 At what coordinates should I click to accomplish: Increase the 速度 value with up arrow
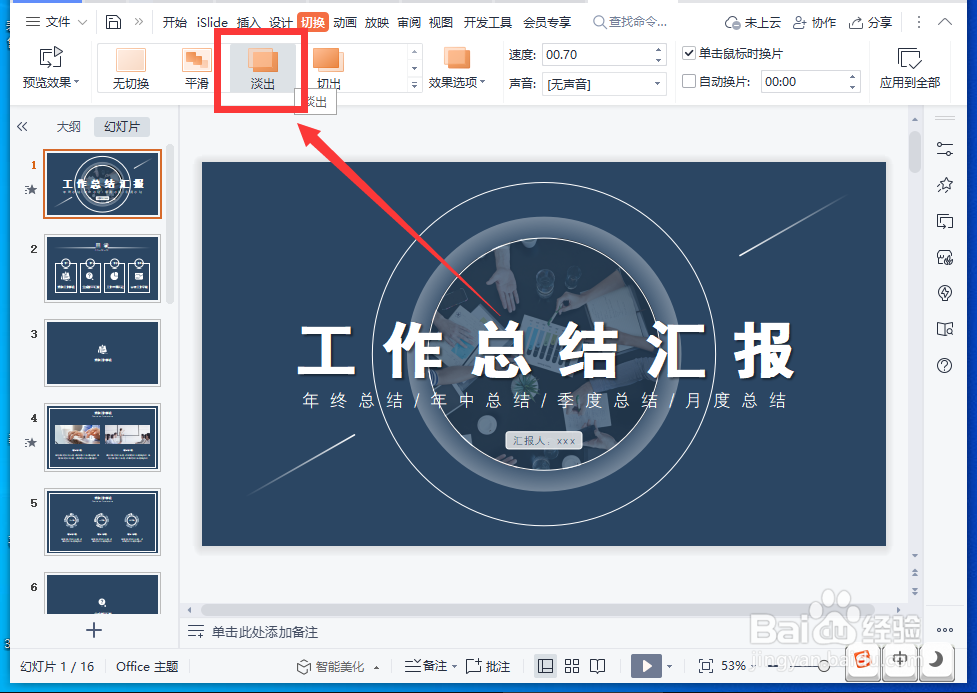coord(659,49)
